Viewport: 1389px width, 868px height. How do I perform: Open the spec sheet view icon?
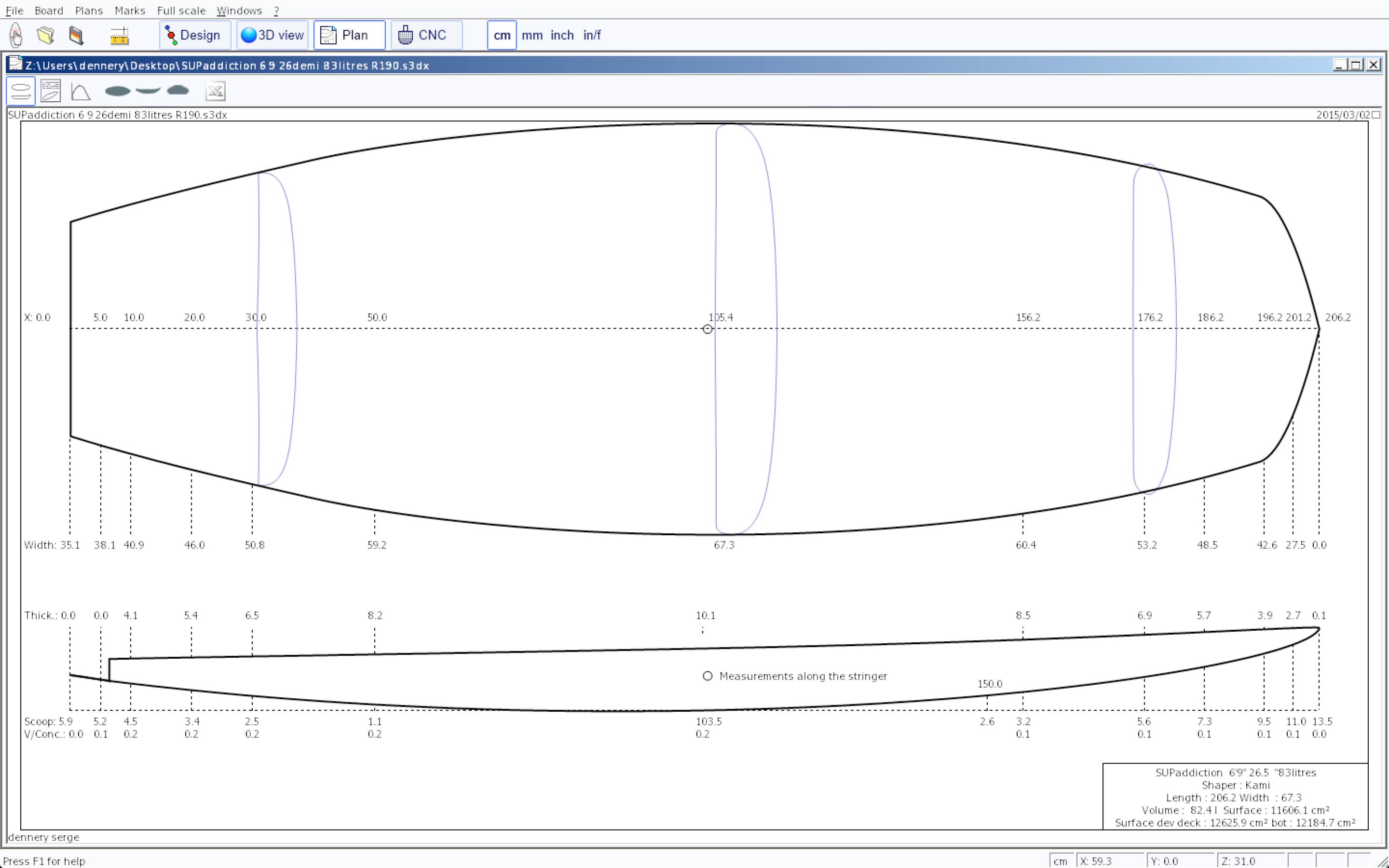[51, 91]
